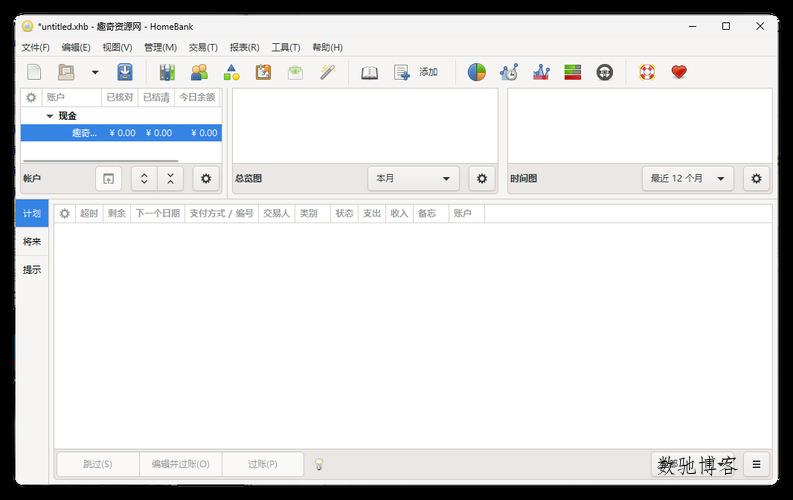Open accounts panel gear settings
The image size is (793, 500).
point(206,178)
